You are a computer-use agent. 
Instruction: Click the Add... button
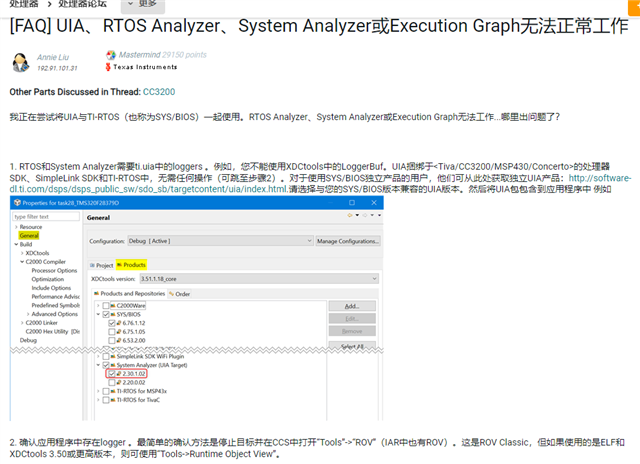(352, 306)
